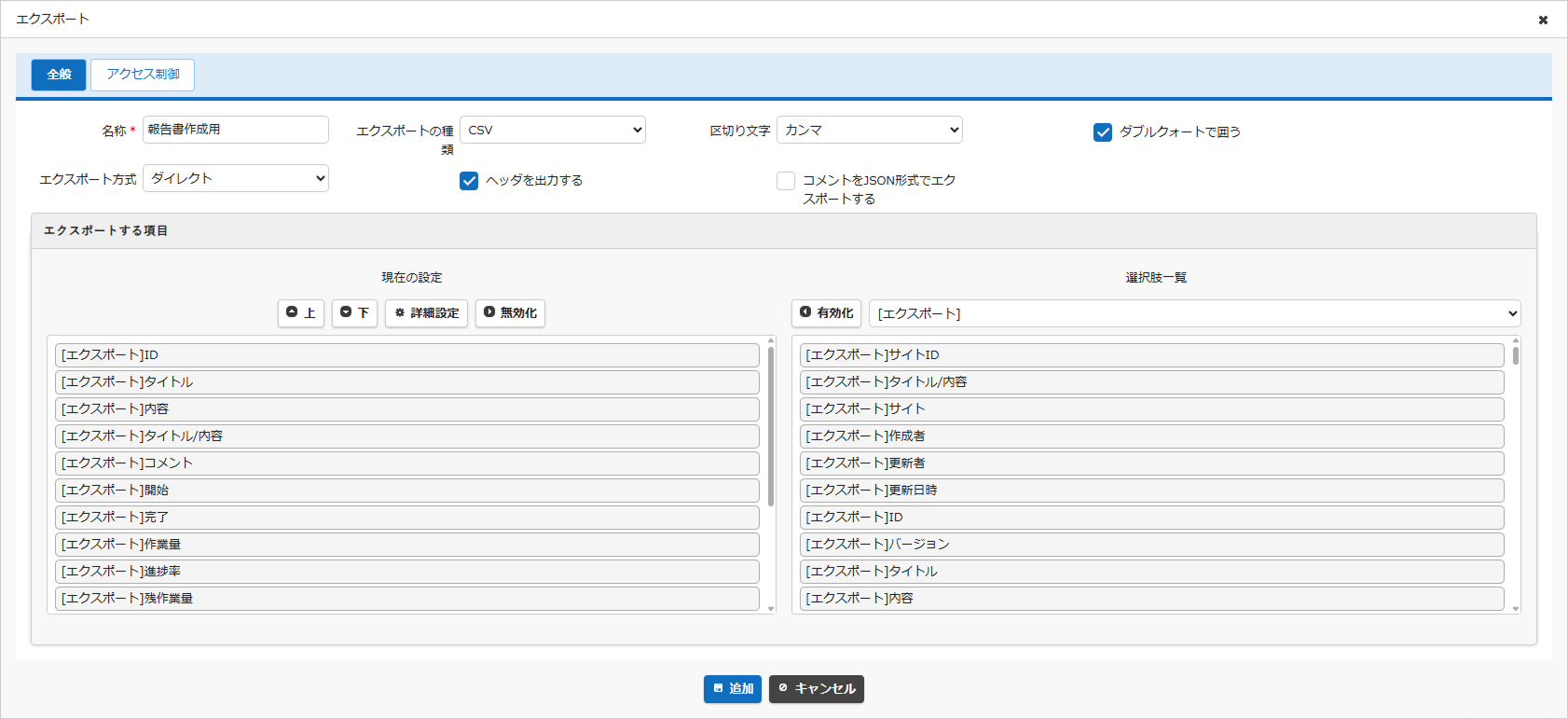Toggle ダブルクォートで囲う checkbox
The height and width of the screenshot is (719, 1568).
coord(1103,132)
